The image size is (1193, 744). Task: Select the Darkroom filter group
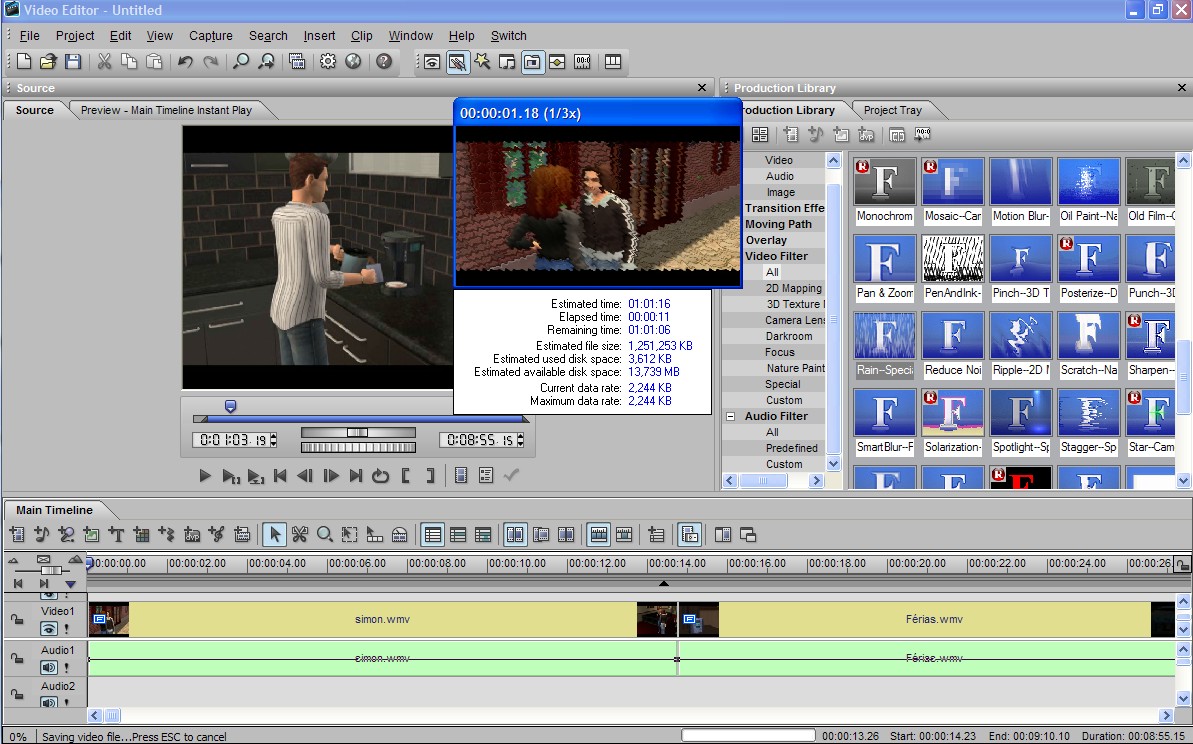pyautogui.click(x=788, y=336)
